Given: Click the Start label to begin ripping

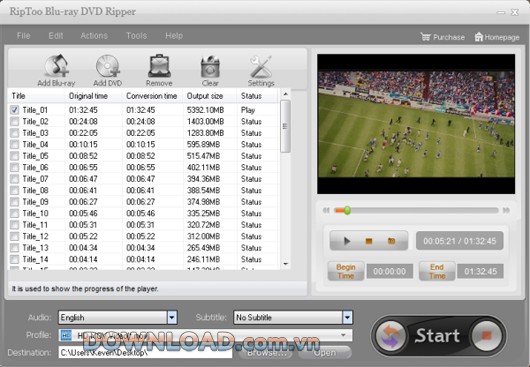Looking at the screenshot, I should (x=437, y=336).
